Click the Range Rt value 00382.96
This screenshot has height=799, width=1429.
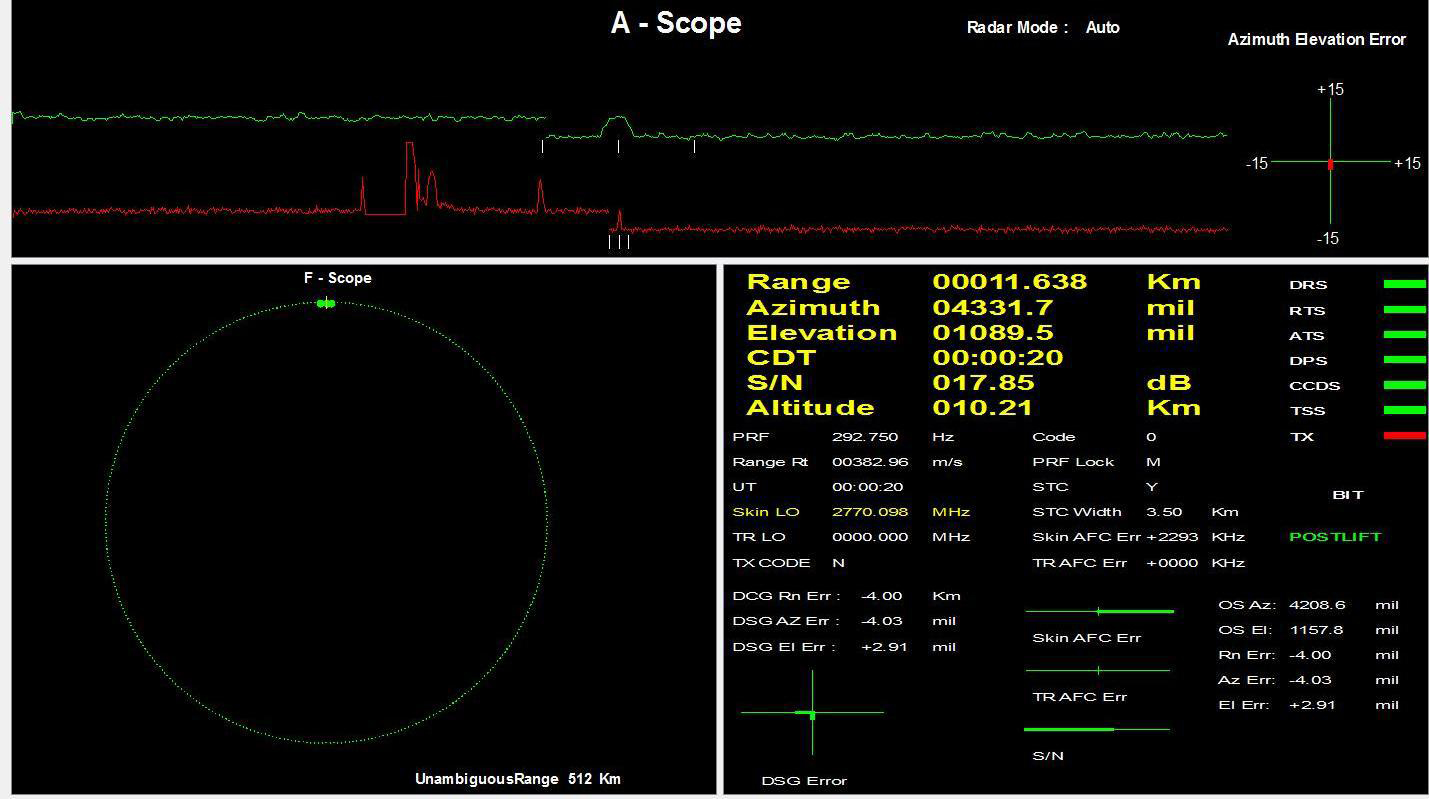click(870, 462)
